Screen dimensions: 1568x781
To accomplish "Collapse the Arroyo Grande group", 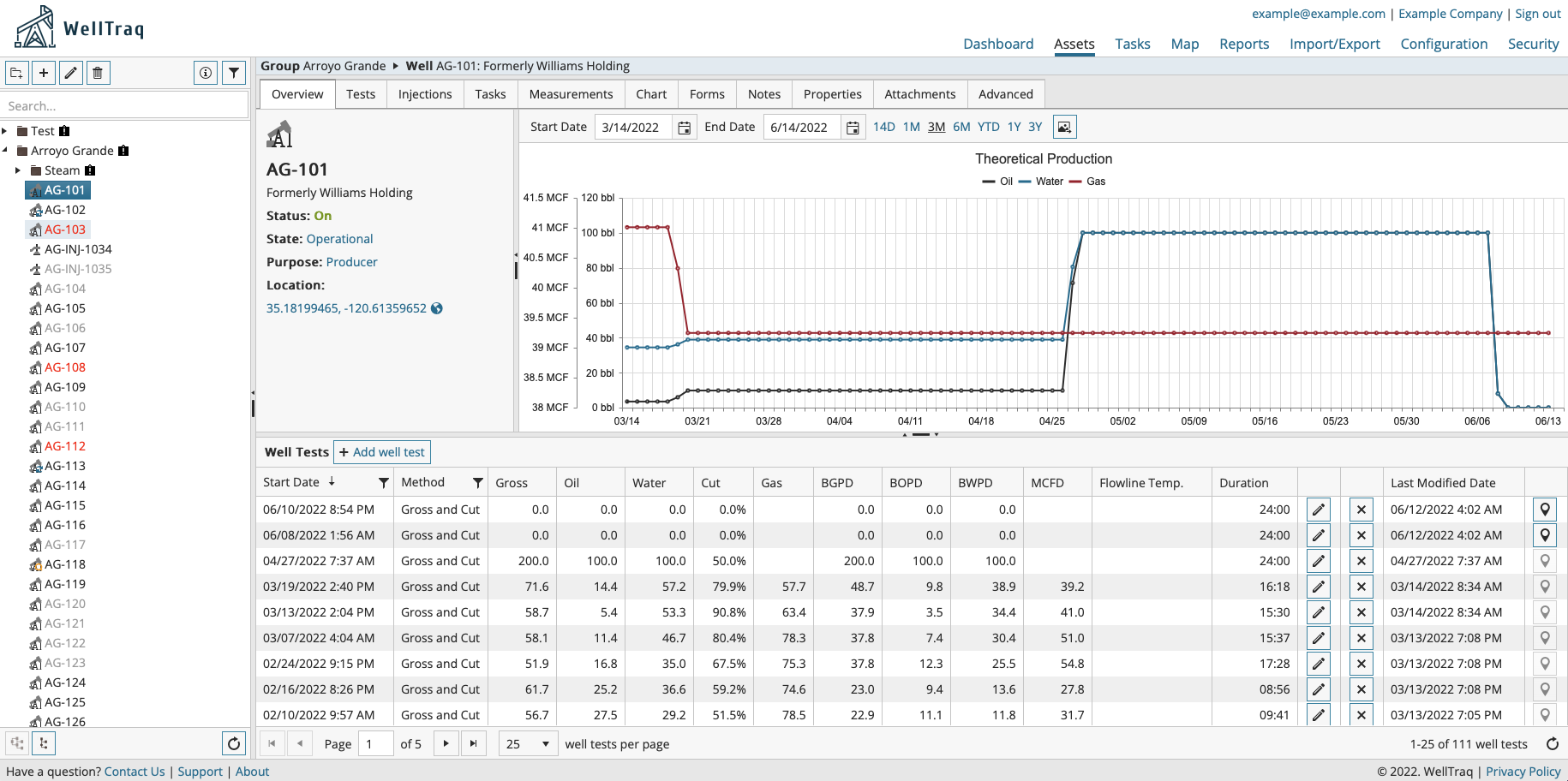I will point(6,151).
